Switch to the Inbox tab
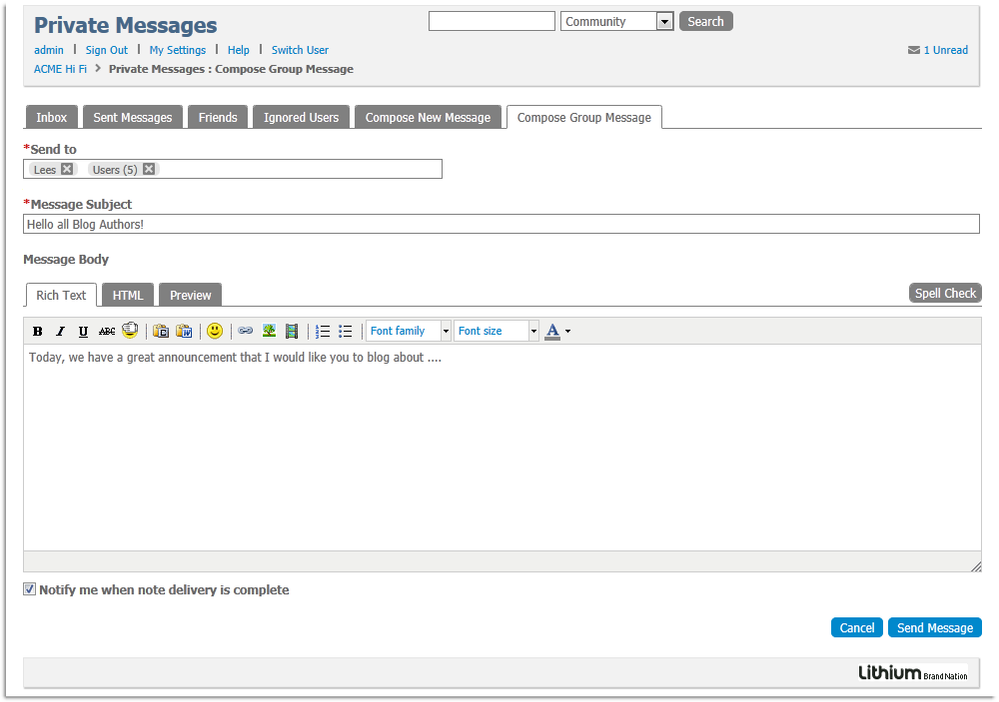The image size is (999, 702). [x=52, y=117]
